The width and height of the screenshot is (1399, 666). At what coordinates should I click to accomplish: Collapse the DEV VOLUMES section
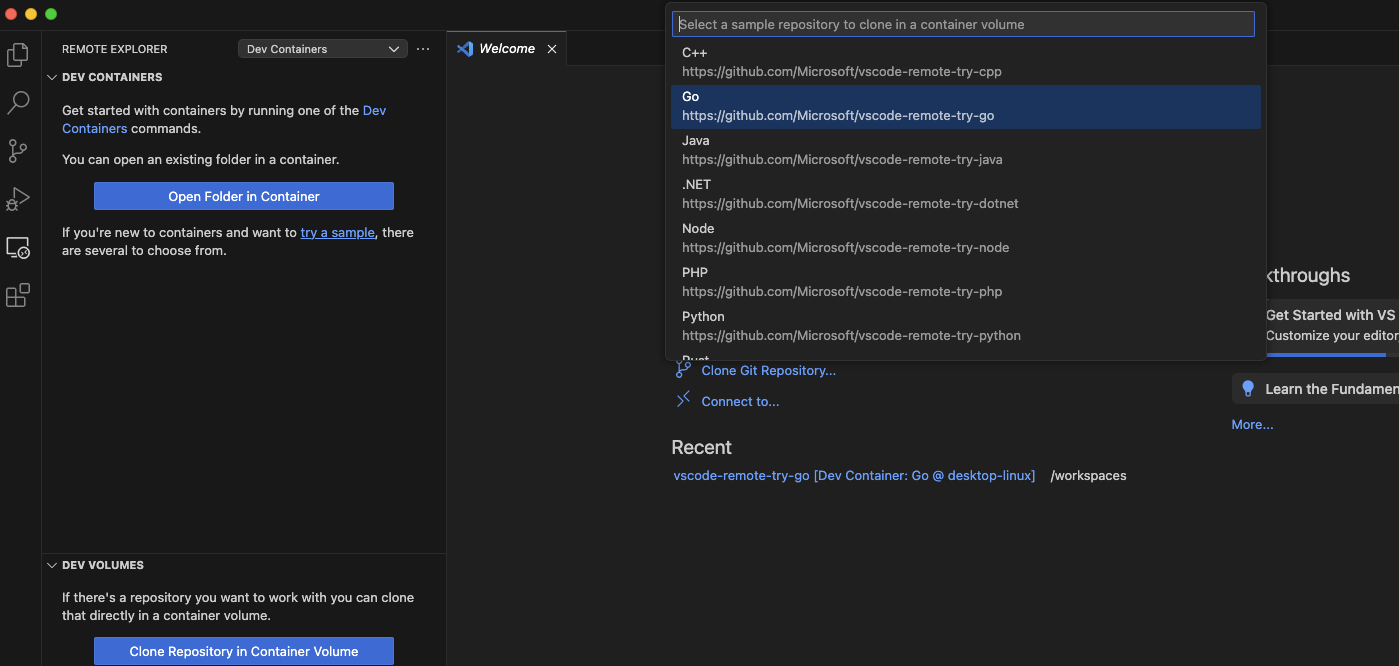(52, 565)
